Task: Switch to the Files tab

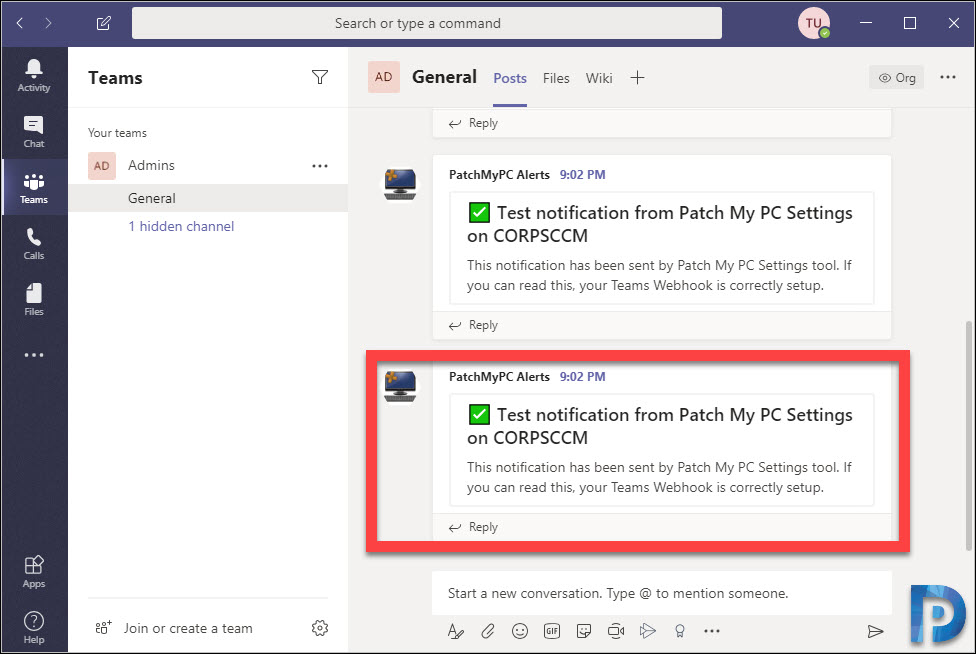Action: point(556,78)
